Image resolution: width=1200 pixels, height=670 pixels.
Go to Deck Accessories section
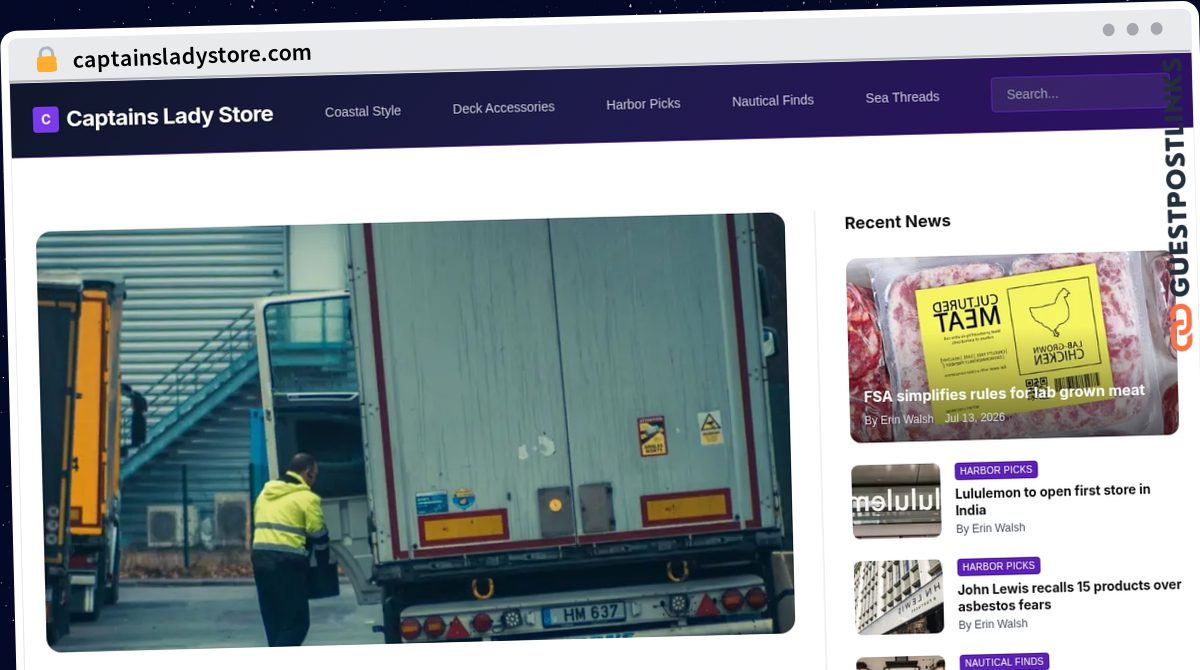point(503,107)
